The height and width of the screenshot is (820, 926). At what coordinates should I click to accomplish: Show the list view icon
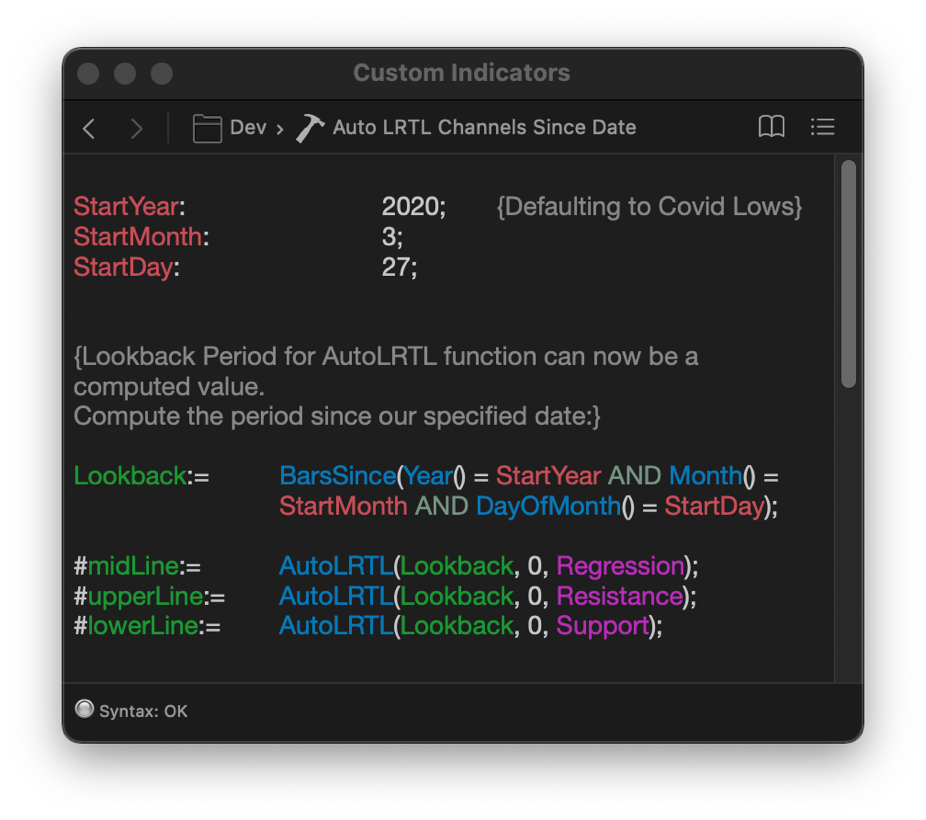[823, 127]
